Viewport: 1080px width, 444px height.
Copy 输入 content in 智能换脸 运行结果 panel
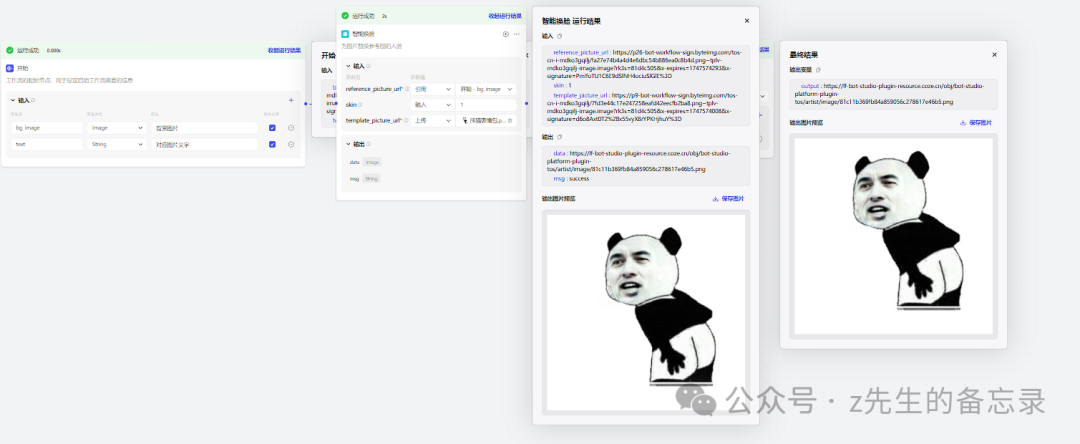point(559,36)
